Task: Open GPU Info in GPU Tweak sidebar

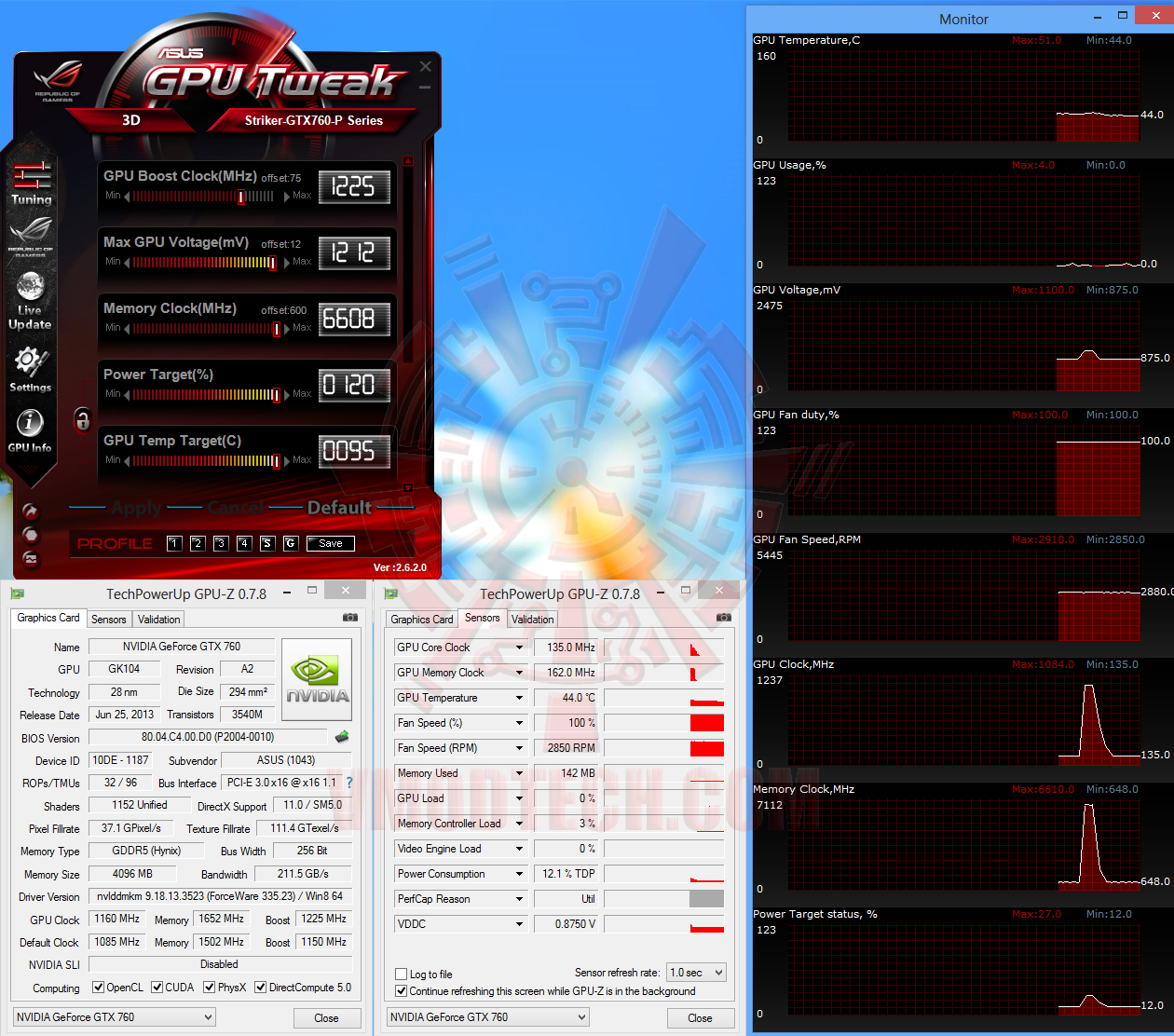Action: point(30,430)
